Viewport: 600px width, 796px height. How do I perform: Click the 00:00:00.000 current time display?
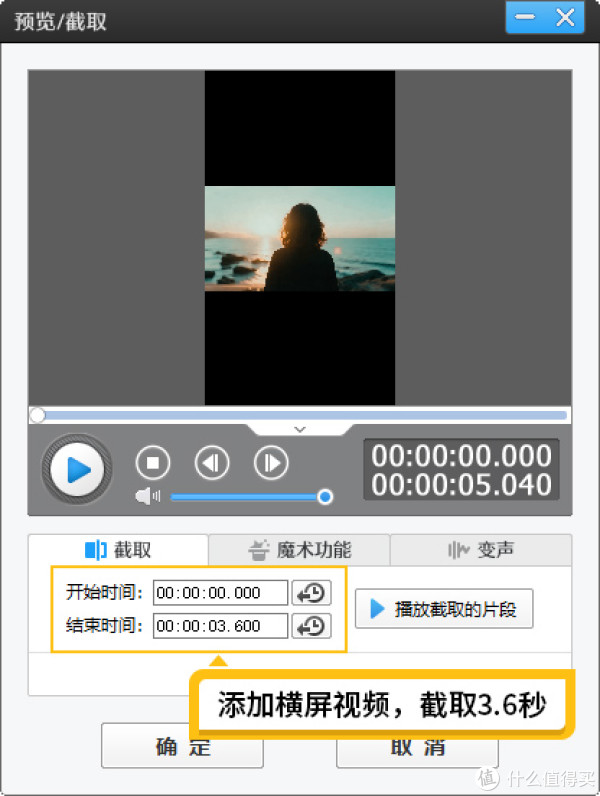click(461, 455)
